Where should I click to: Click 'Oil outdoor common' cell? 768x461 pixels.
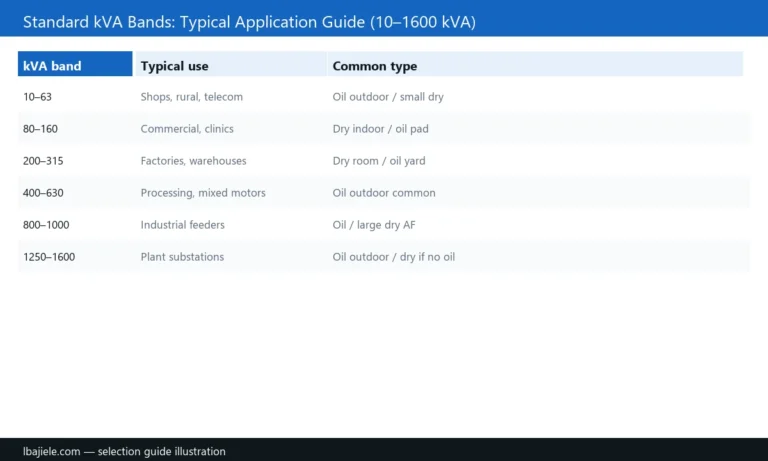tap(384, 193)
